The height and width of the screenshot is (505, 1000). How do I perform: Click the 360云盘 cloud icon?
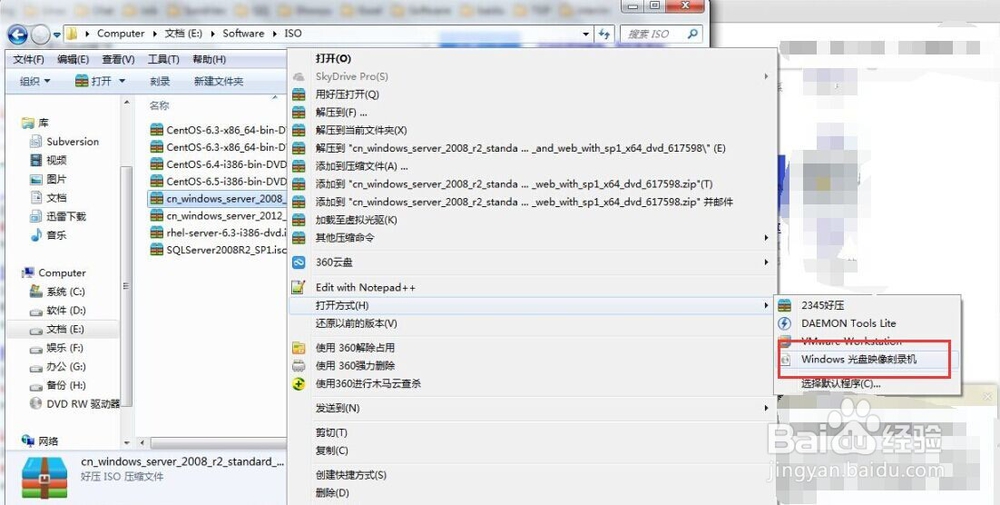coord(298,262)
